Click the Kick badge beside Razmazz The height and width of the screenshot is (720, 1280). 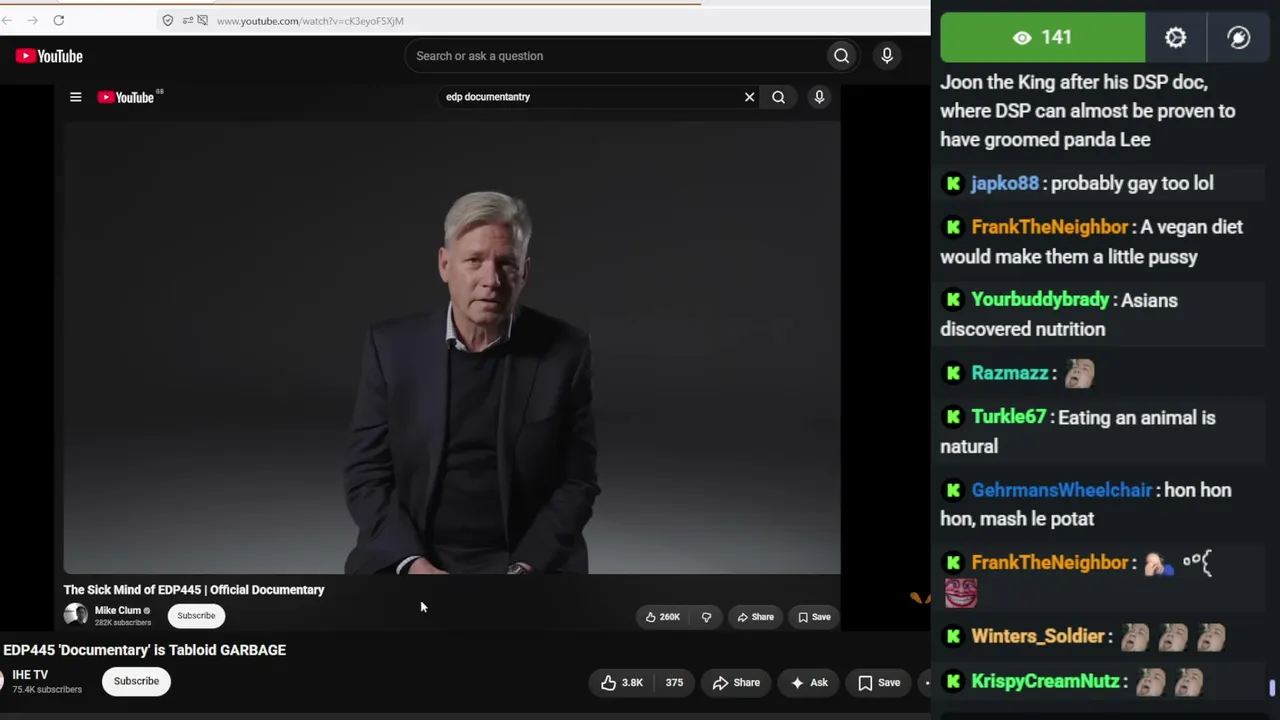coord(953,373)
